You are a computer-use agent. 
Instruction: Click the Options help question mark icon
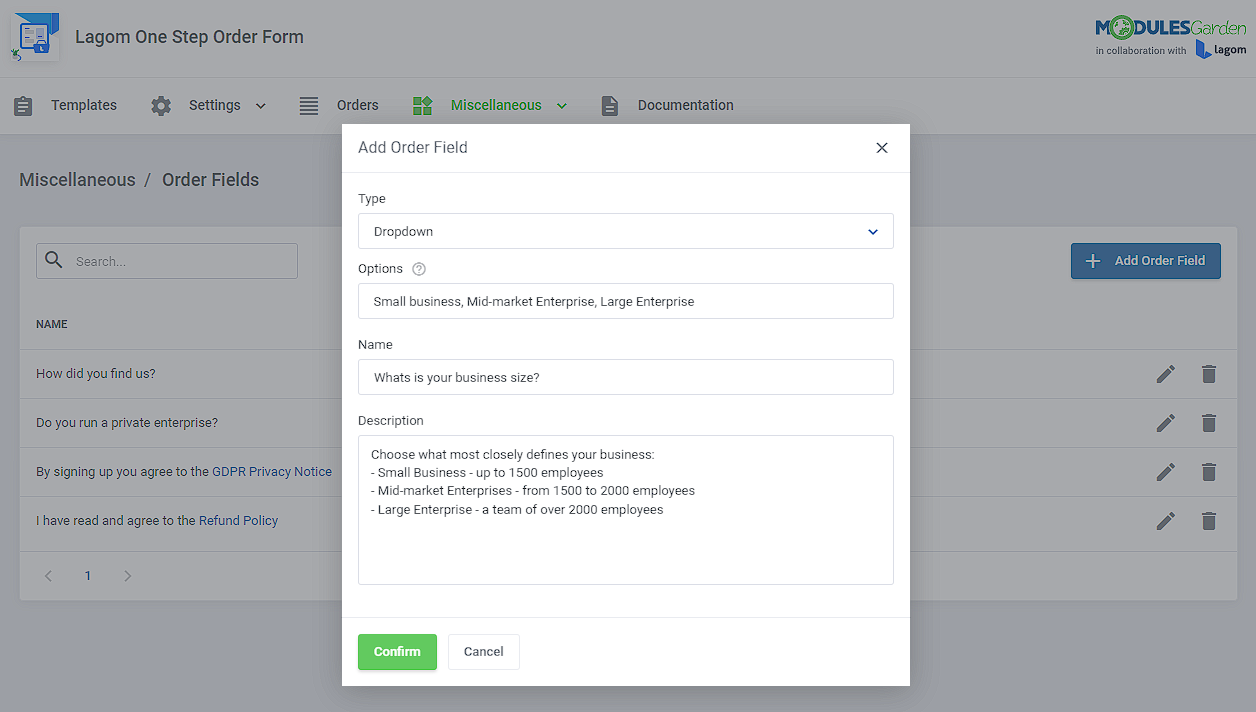(418, 268)
